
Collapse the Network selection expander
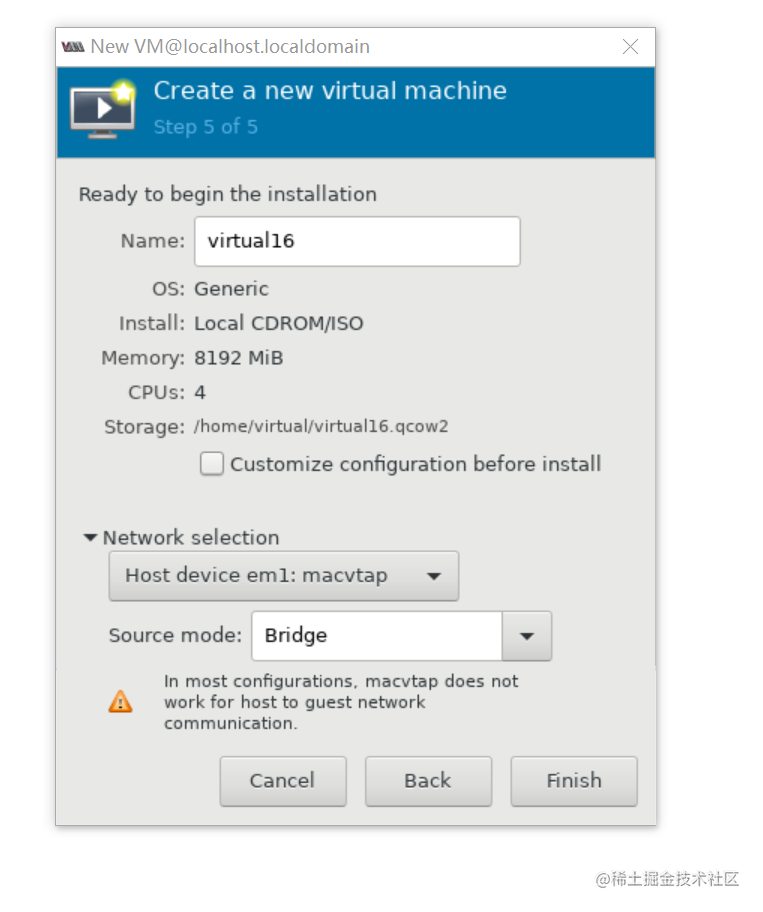(x=90, y=537)
